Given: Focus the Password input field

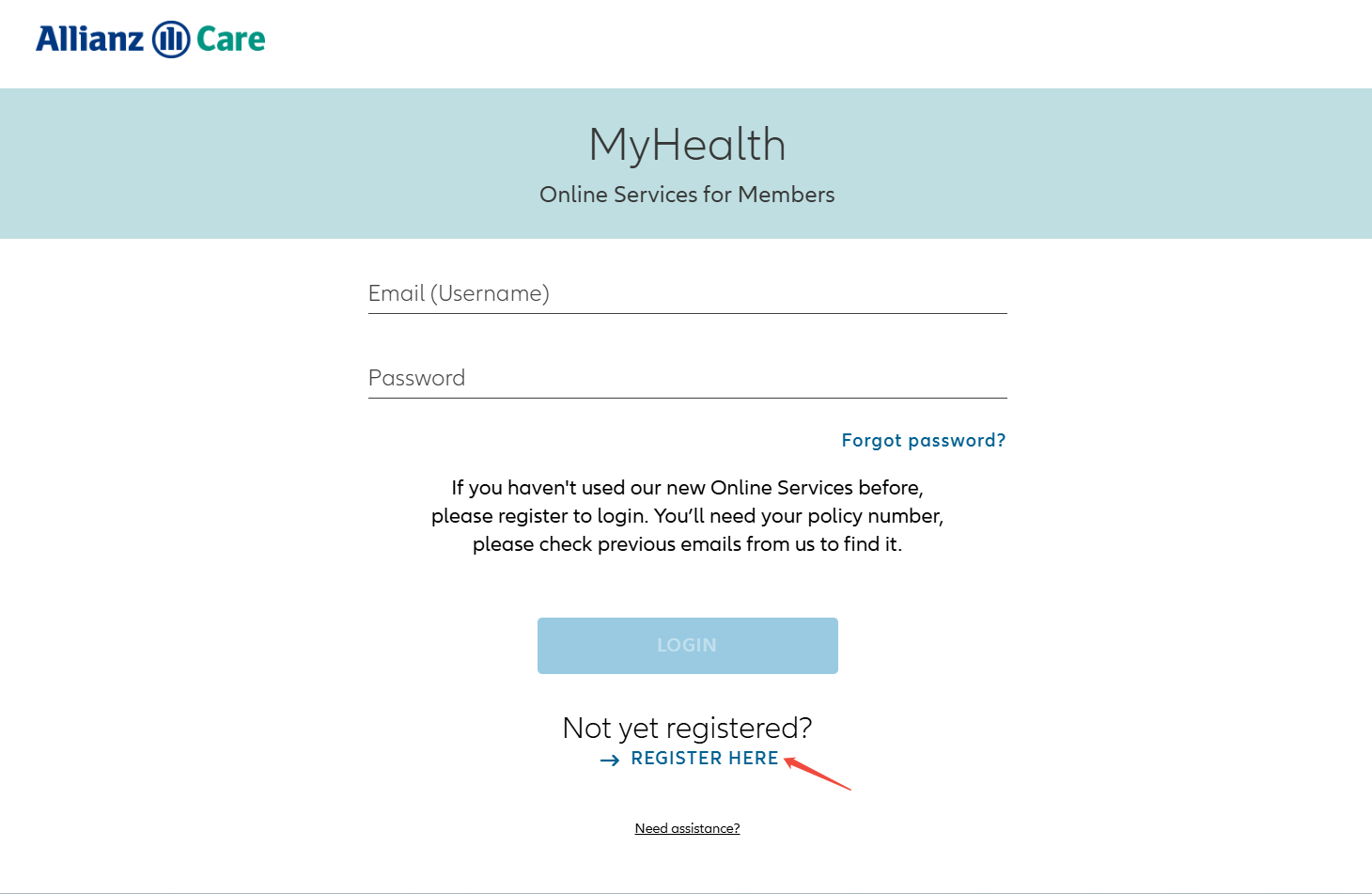Looking at the screenshot, I should coord(687,378).
